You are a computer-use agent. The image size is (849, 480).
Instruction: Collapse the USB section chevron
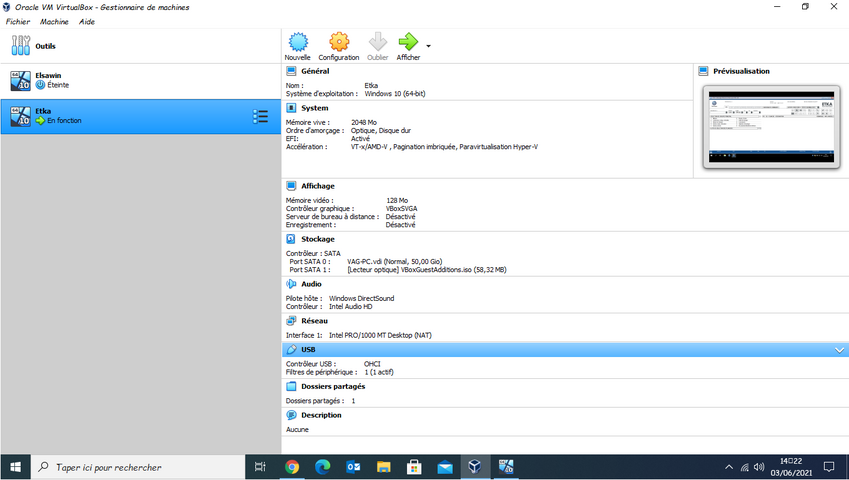(839, 350)
